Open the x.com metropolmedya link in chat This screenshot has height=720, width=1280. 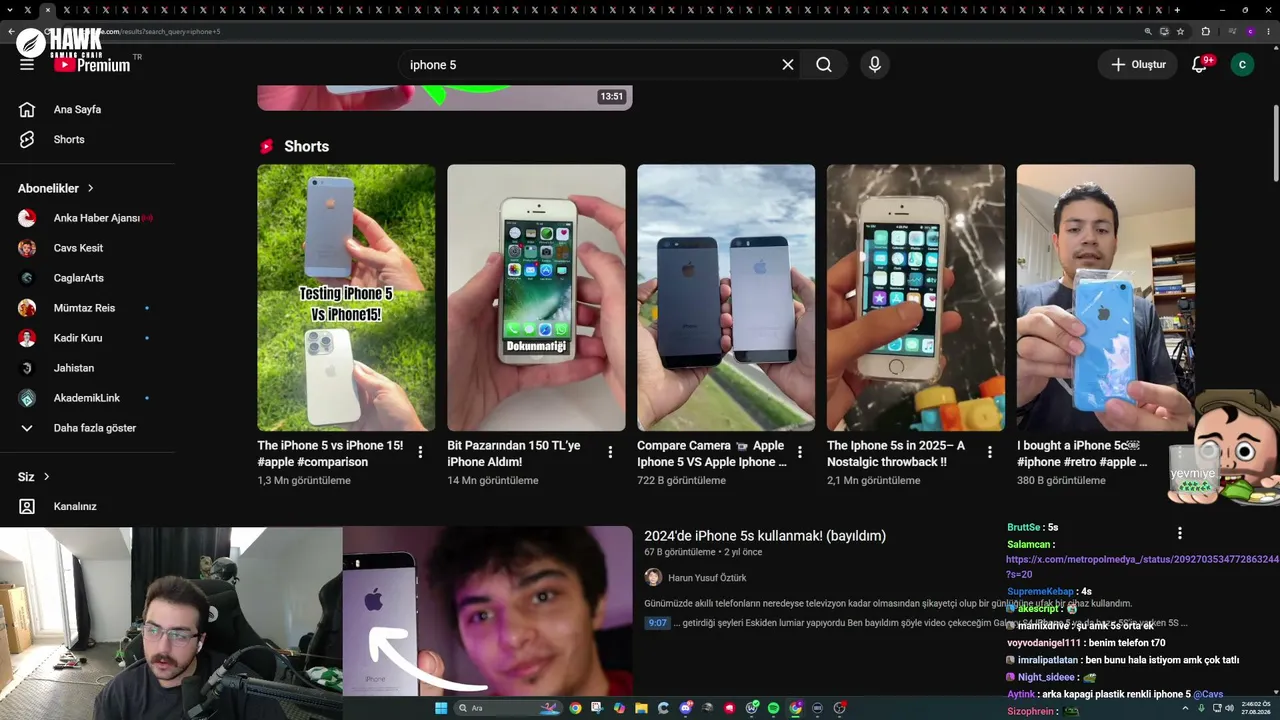coord(1142,567)
